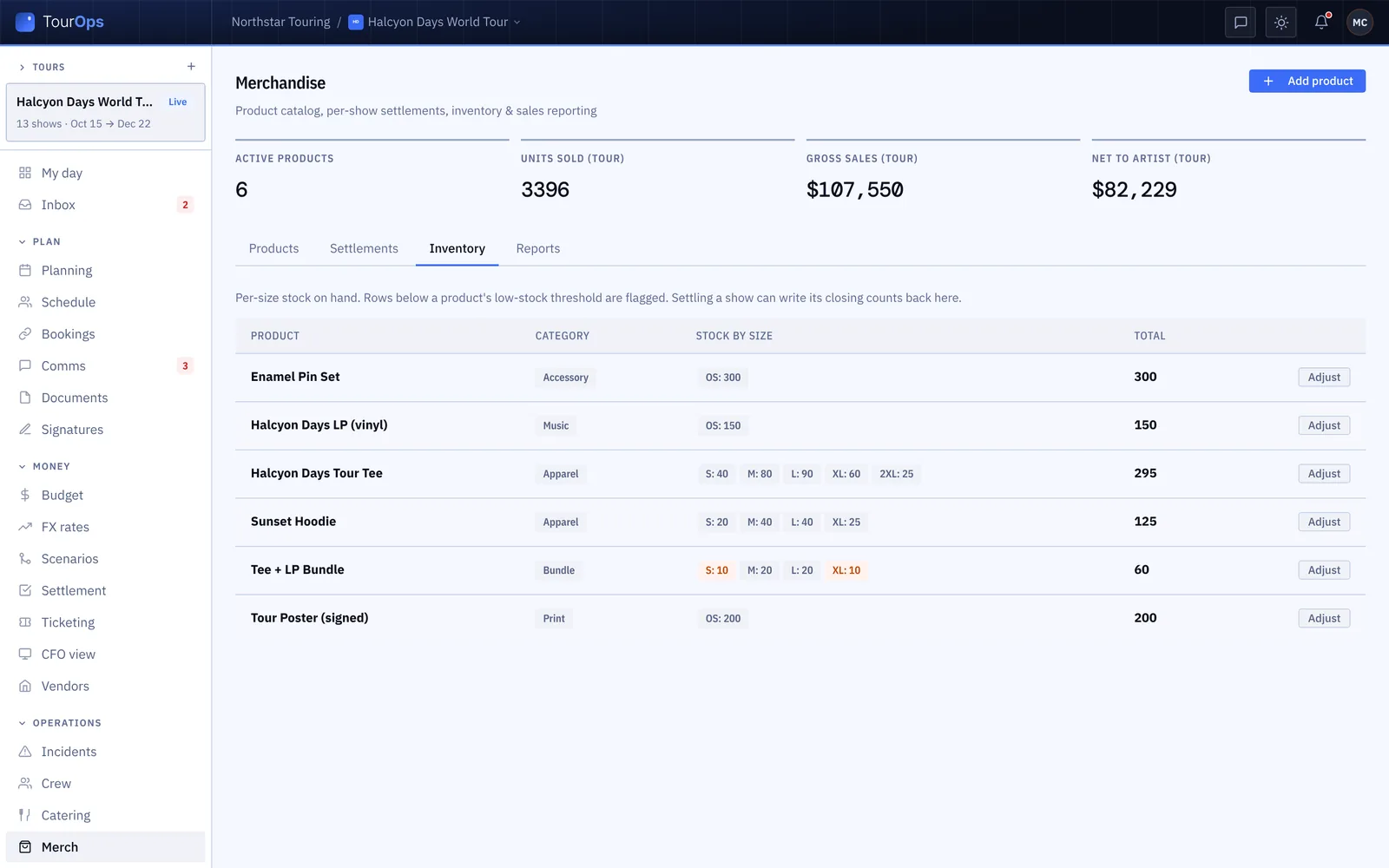Select the Halcyon Days World Tour card
Image resolution: width=1389 pixels, height=868 pixels.
coord(105,112)
